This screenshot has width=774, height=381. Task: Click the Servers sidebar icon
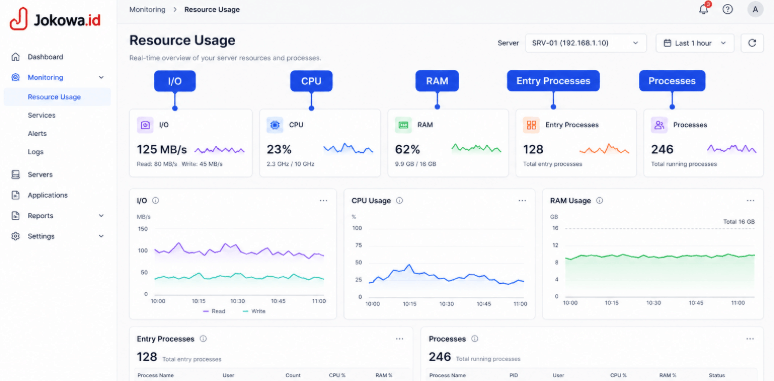coord(16,175)
